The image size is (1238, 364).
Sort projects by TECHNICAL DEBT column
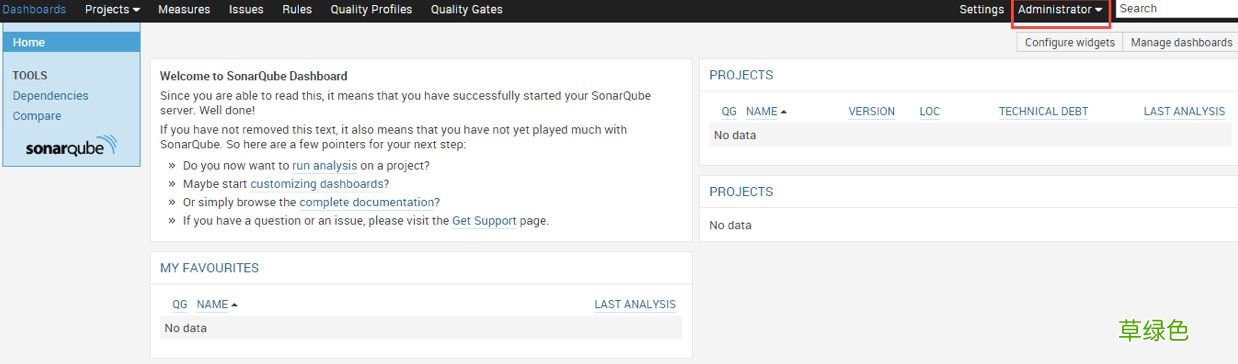pos(1043,112)
